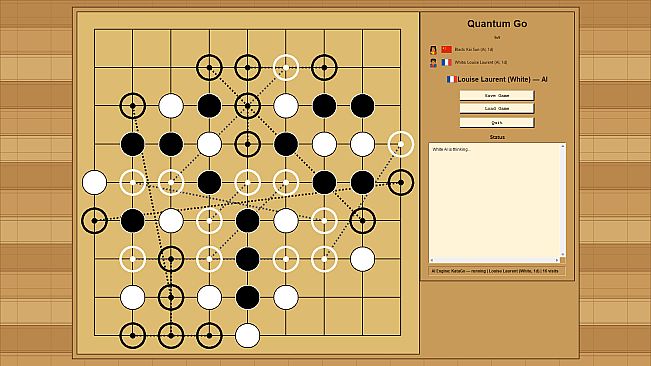Click the 'Status' heading label

click(x=497, y=137)
